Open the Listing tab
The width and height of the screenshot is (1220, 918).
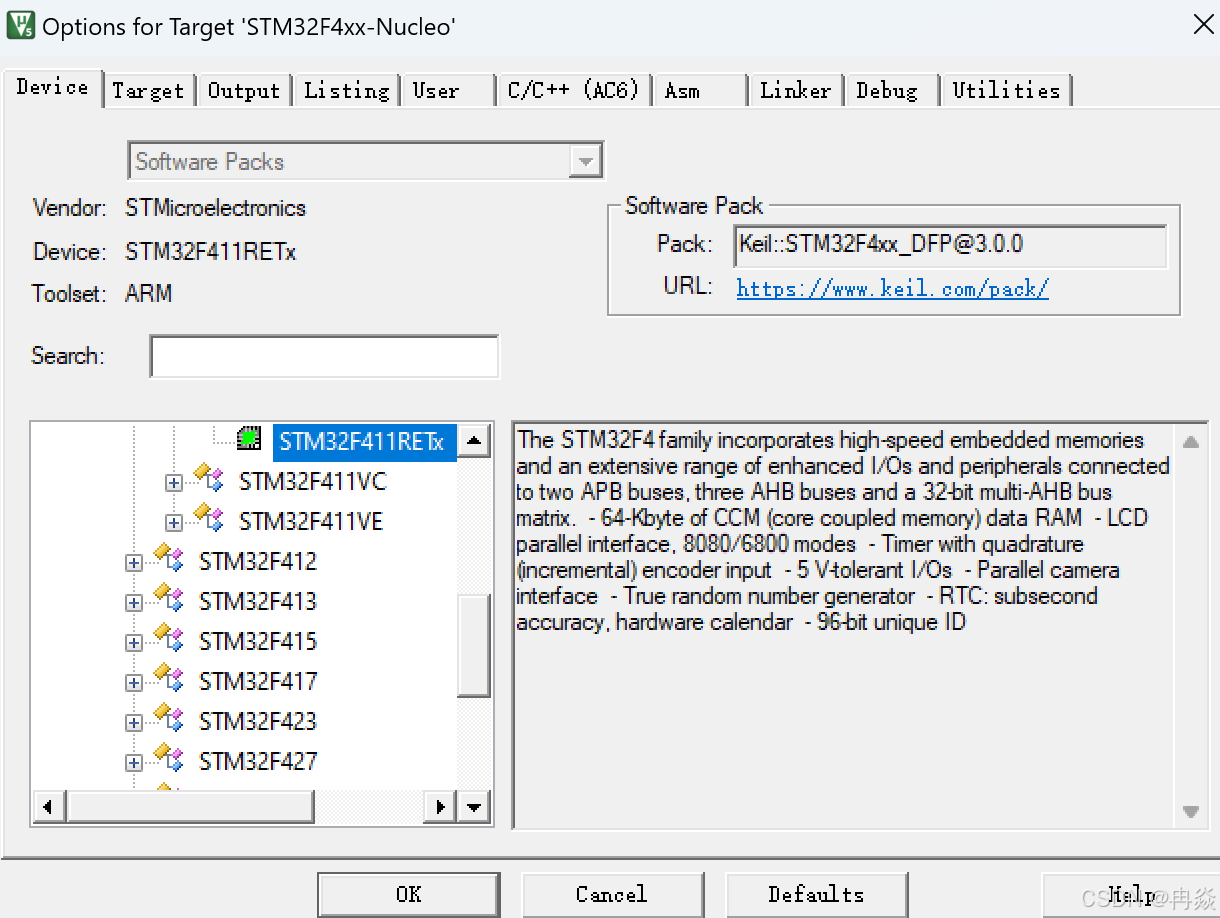[x=346, y=90]
